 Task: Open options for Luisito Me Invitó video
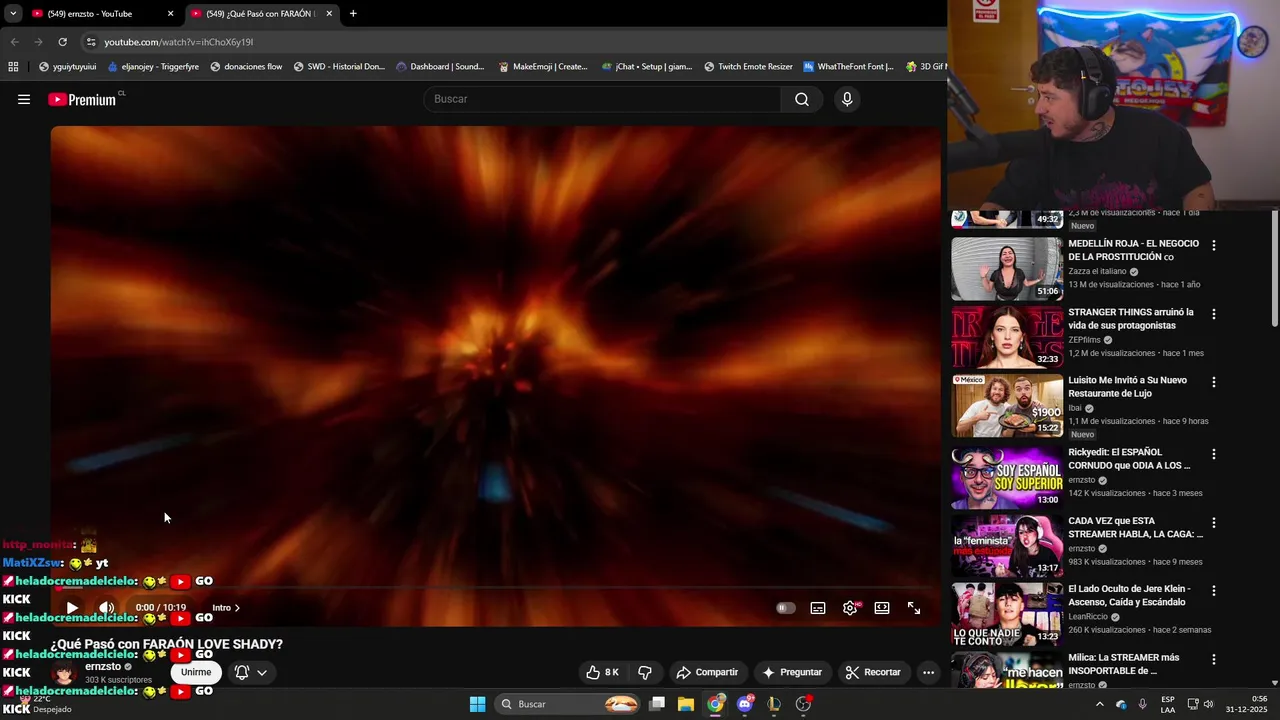pyautogui.click(x=1214, y=382)
